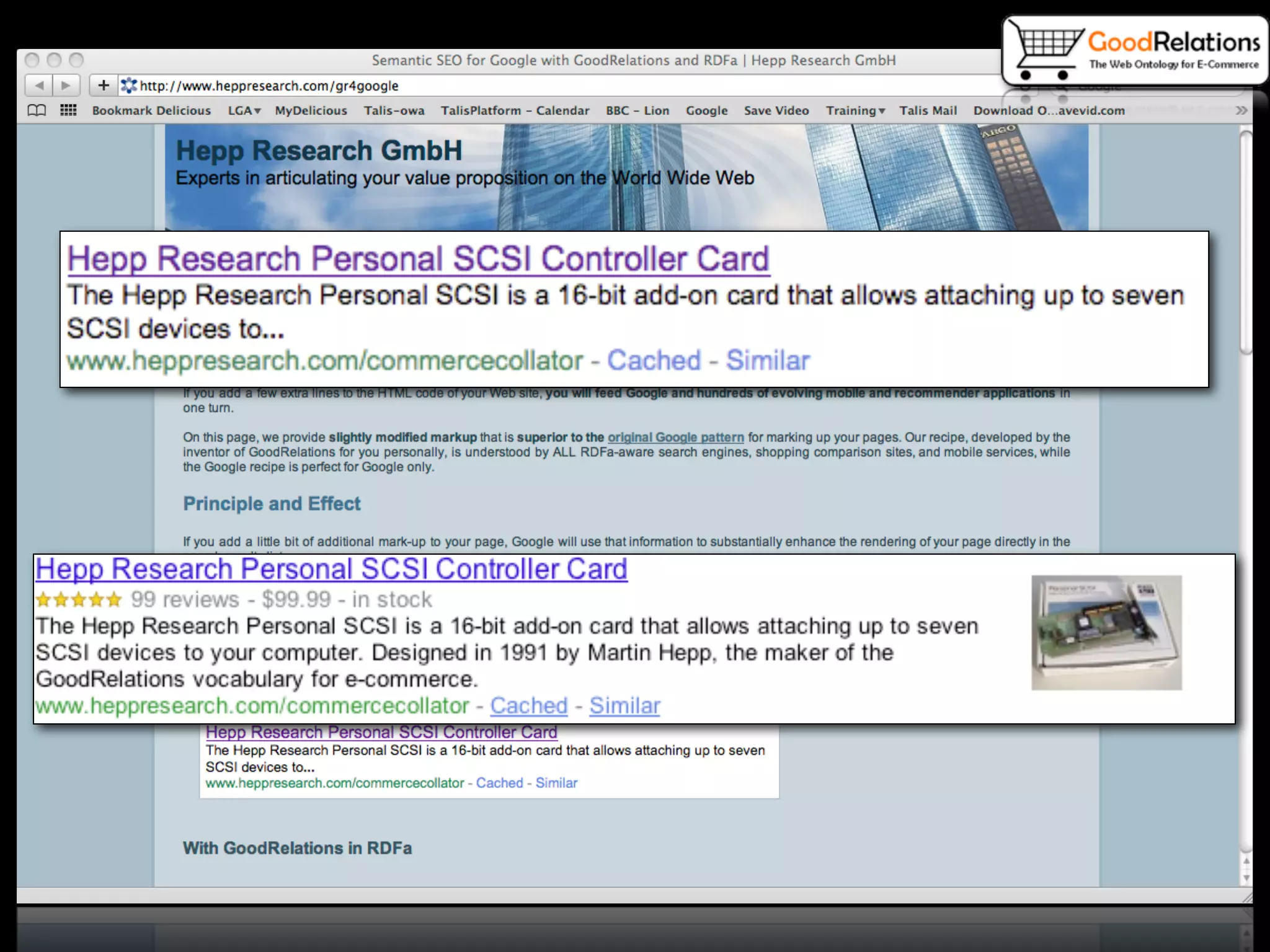Click Similar link in the top plain result
This screenshot has width=1270, height=952.
point(768,361)
